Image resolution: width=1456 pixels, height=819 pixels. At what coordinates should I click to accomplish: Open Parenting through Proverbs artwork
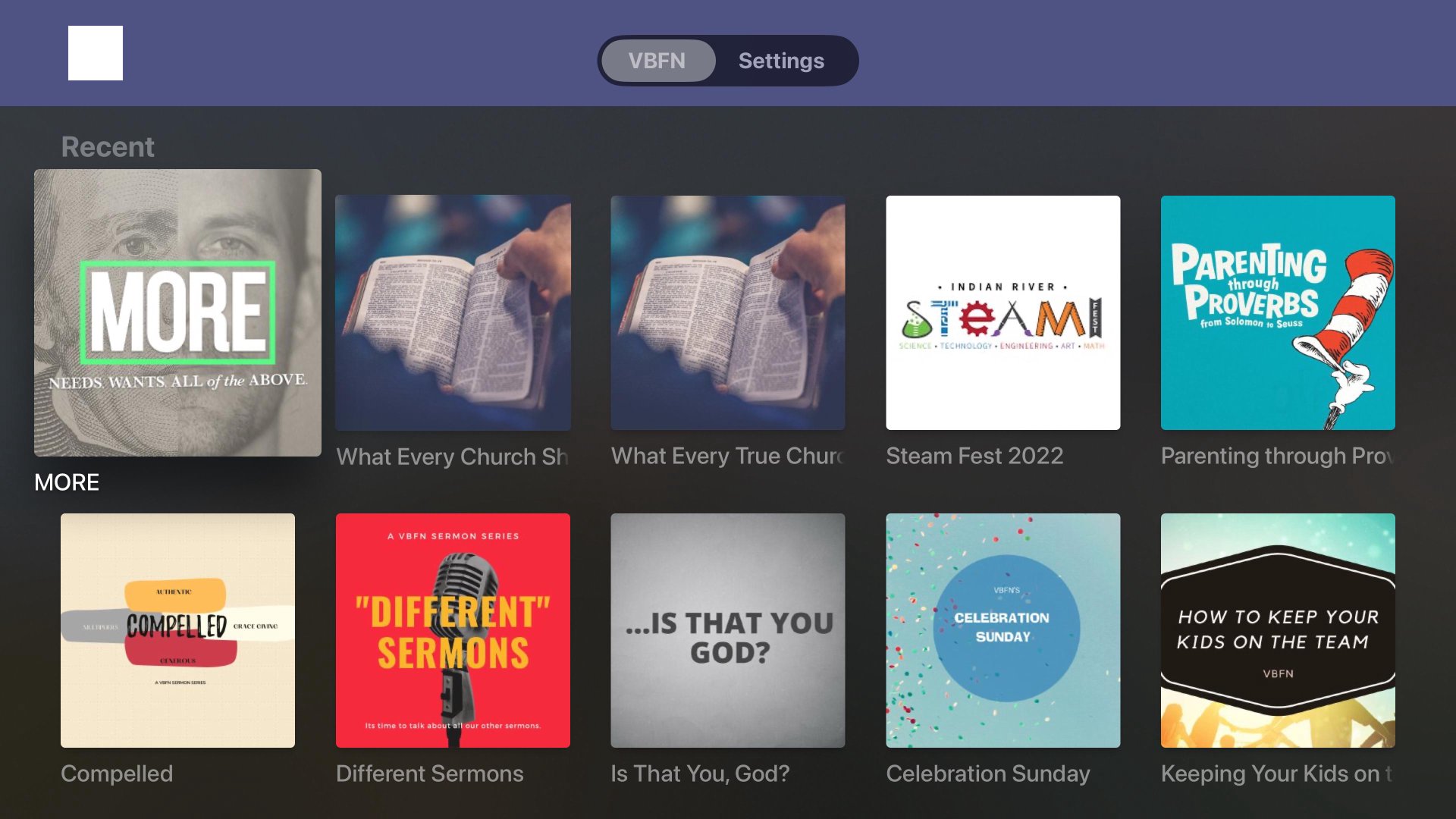(1278, 312)
